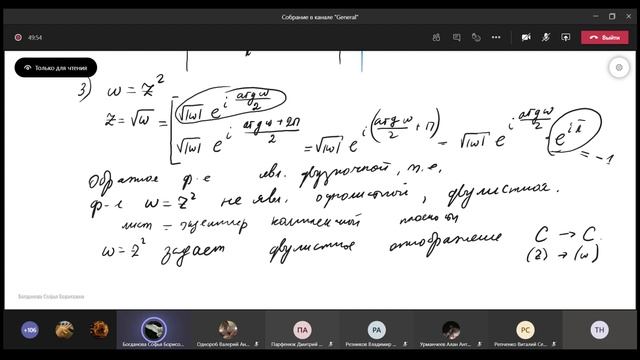Leave the meeting with the red Выйти button
Image resolution: width=640 pixels, height=360 pixels.
[604, 38]
